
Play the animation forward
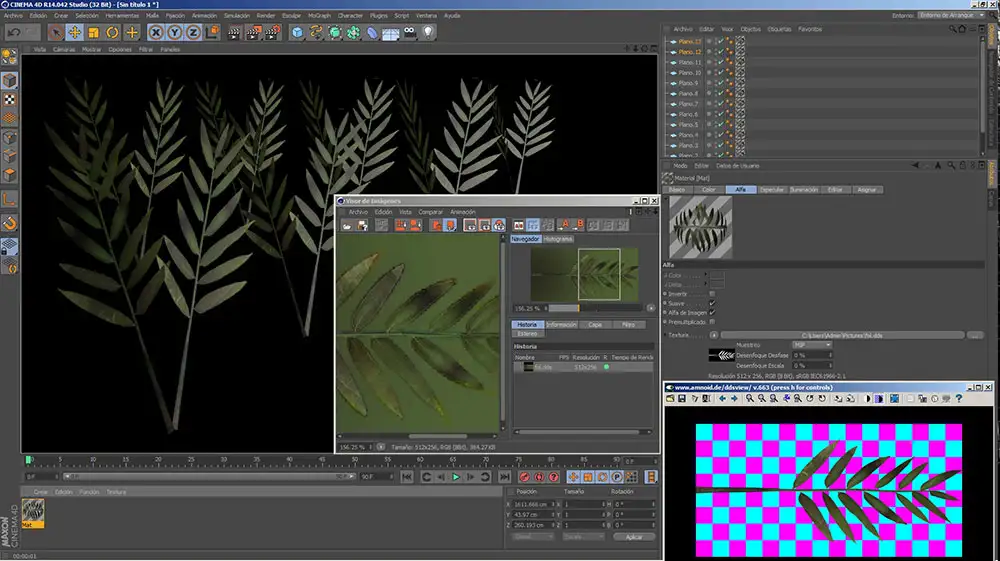[456, 477]
